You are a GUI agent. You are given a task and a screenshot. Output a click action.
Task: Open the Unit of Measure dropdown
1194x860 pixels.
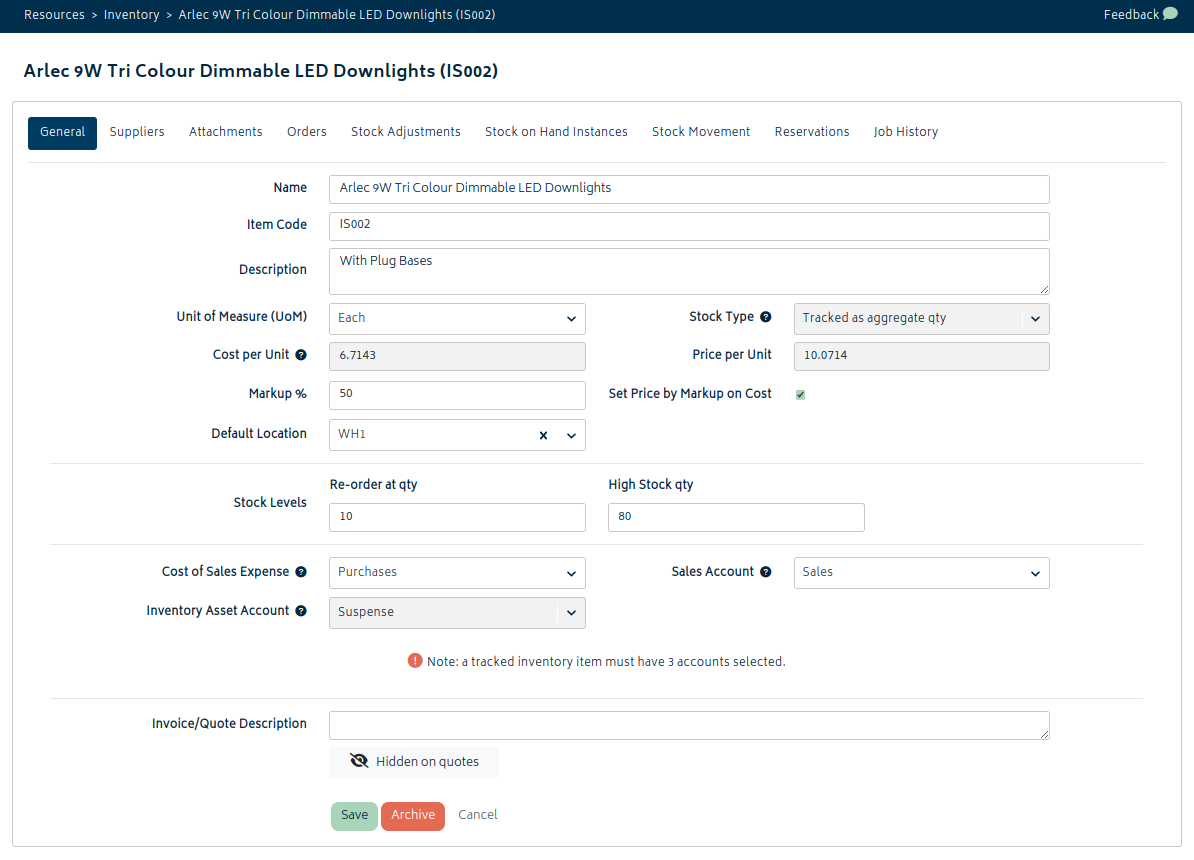[457, 318]
